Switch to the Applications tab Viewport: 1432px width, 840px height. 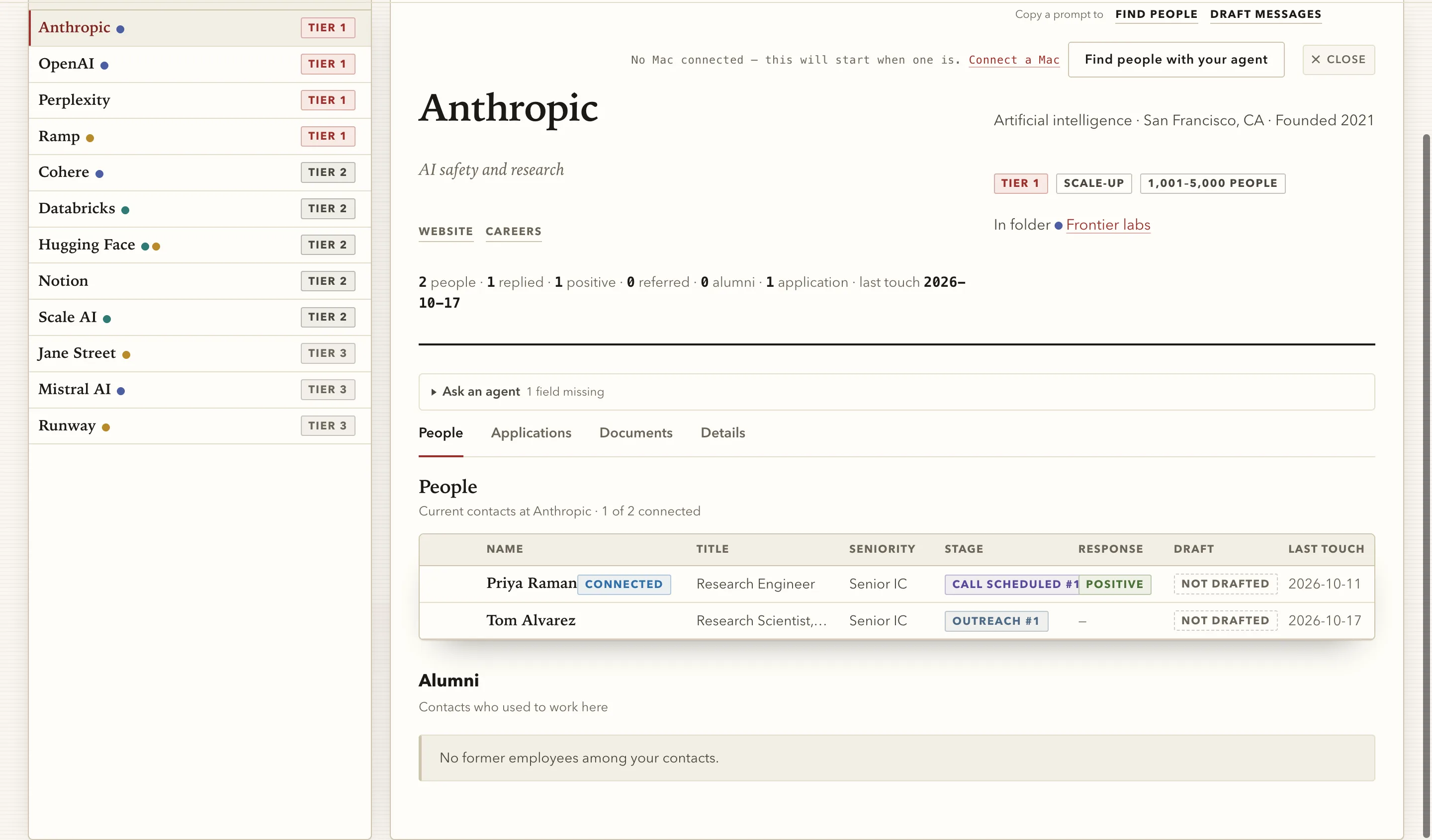click(531, 433)
